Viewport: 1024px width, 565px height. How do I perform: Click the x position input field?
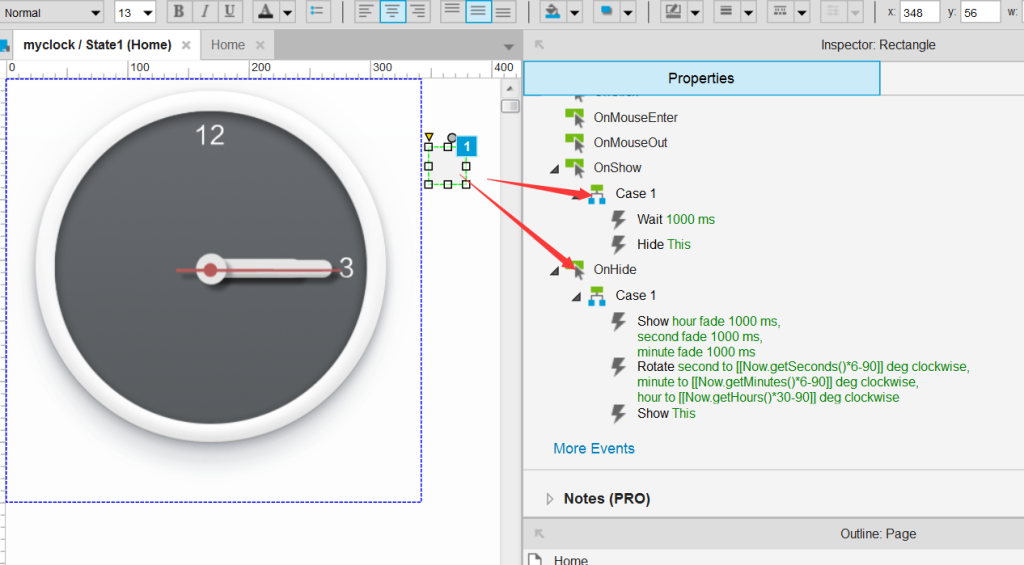[x=920, y=12]
